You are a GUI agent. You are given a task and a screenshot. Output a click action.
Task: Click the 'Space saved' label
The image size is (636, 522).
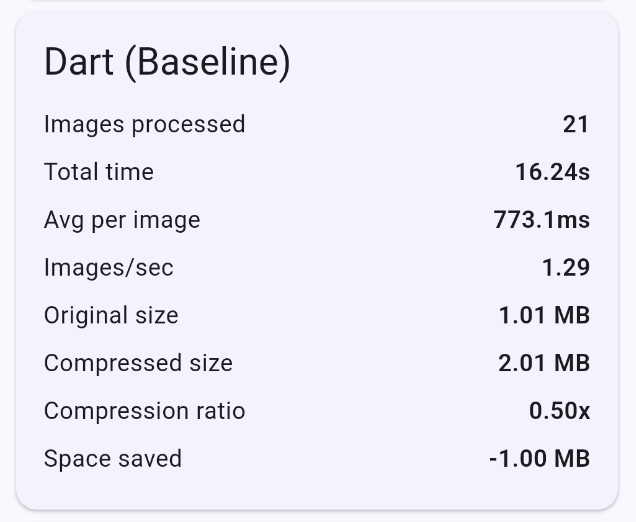point(113,459)
